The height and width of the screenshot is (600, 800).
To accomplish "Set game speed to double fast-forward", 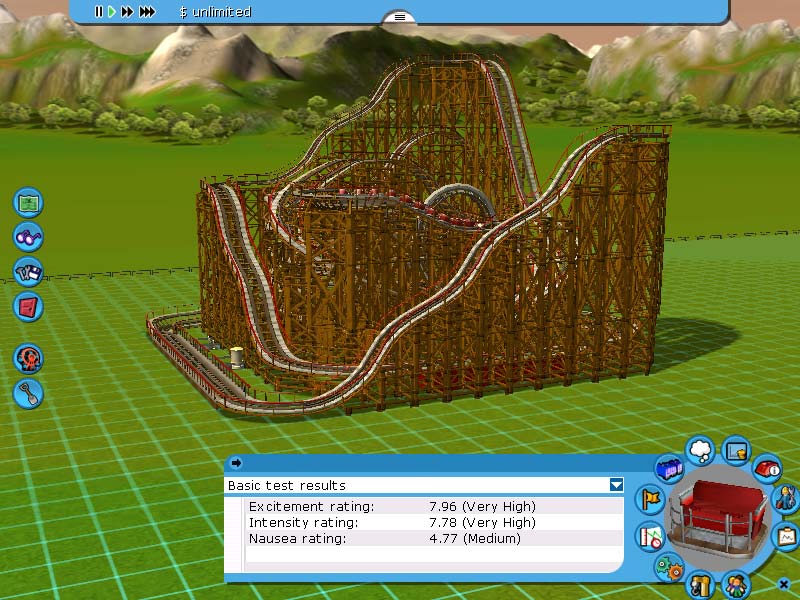I will point(127,12).
